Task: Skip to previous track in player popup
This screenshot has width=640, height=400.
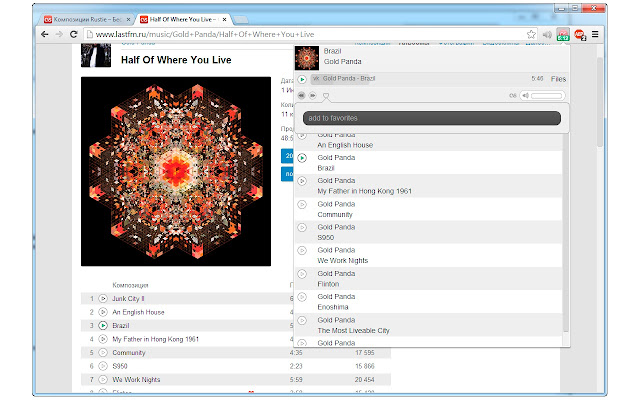Action: pyautogui.click(x=301, y=96)
